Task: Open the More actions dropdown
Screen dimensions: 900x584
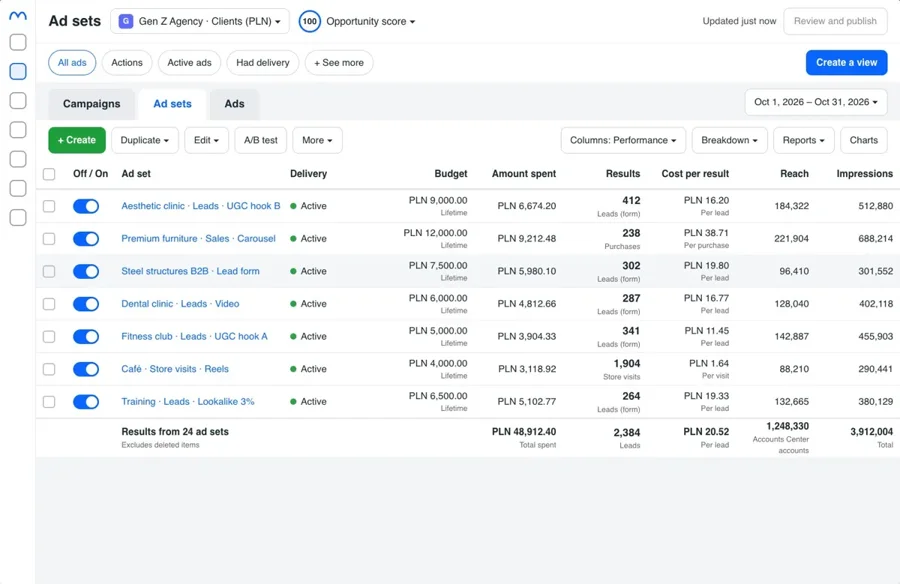Action: coord(317,140)
